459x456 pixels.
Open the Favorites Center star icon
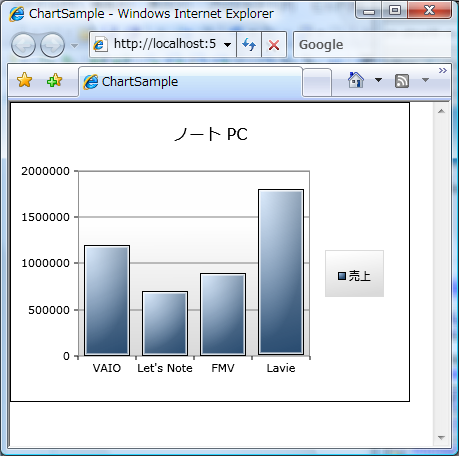(25, 80)
